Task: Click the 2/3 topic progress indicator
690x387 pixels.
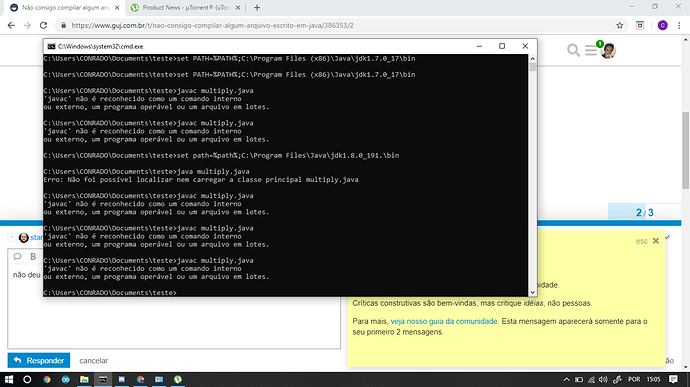Action: pyautogui.click(x=644, y=213)
